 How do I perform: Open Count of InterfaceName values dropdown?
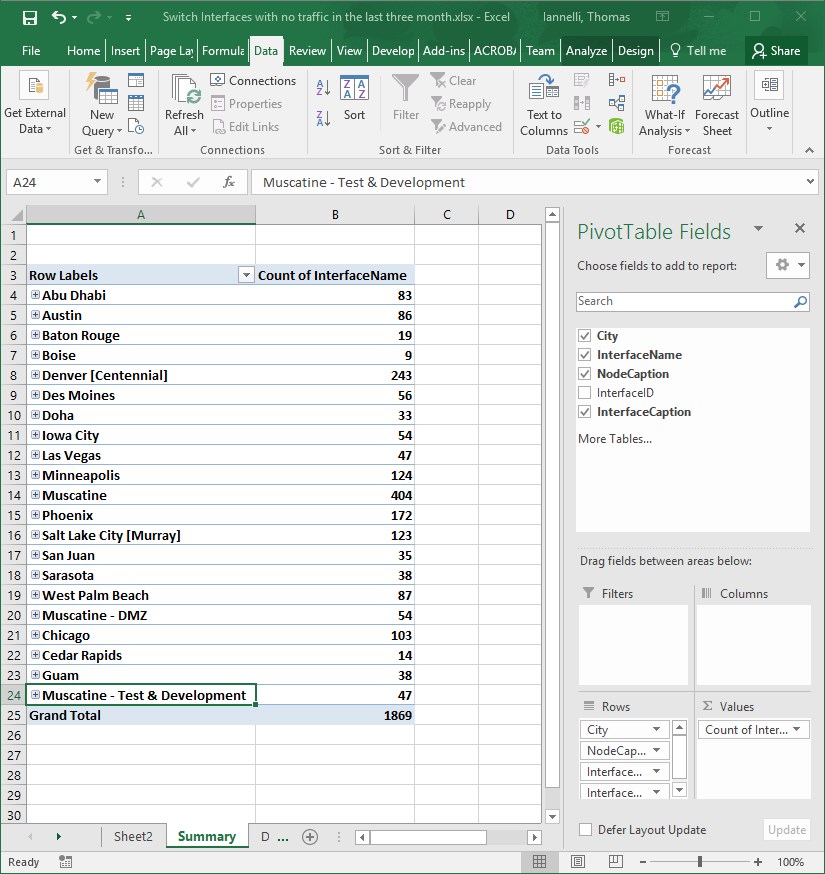pos(797,730)
